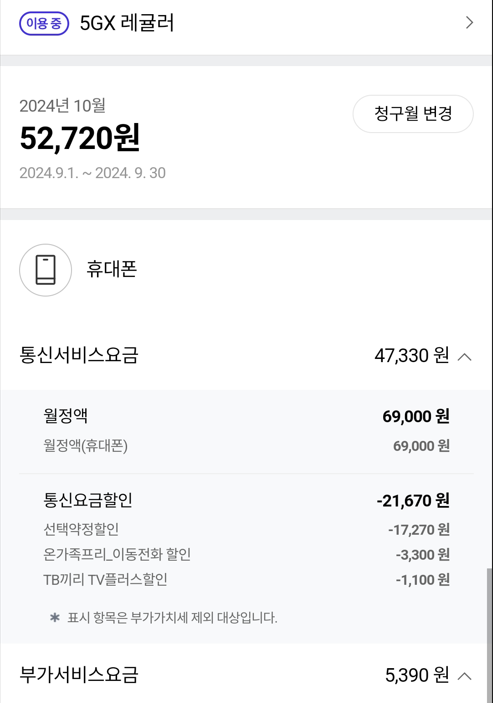Click the 청구월 변경 button

(413, 113)
